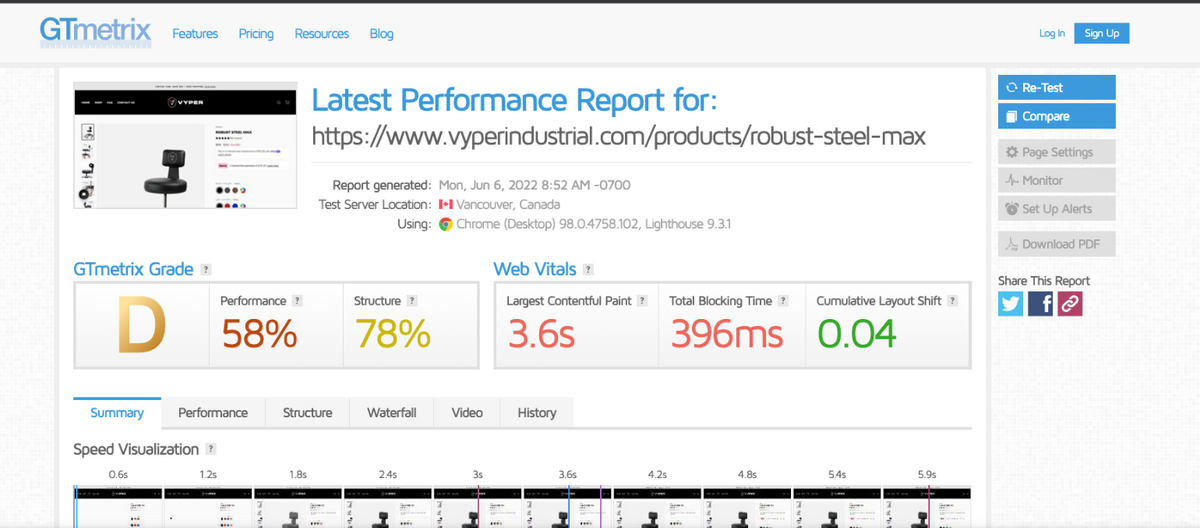Image resolution: width=1200 pixels, height=528 pixels.
Task: Open Total Blocking Time help icon
Action: 784,301
